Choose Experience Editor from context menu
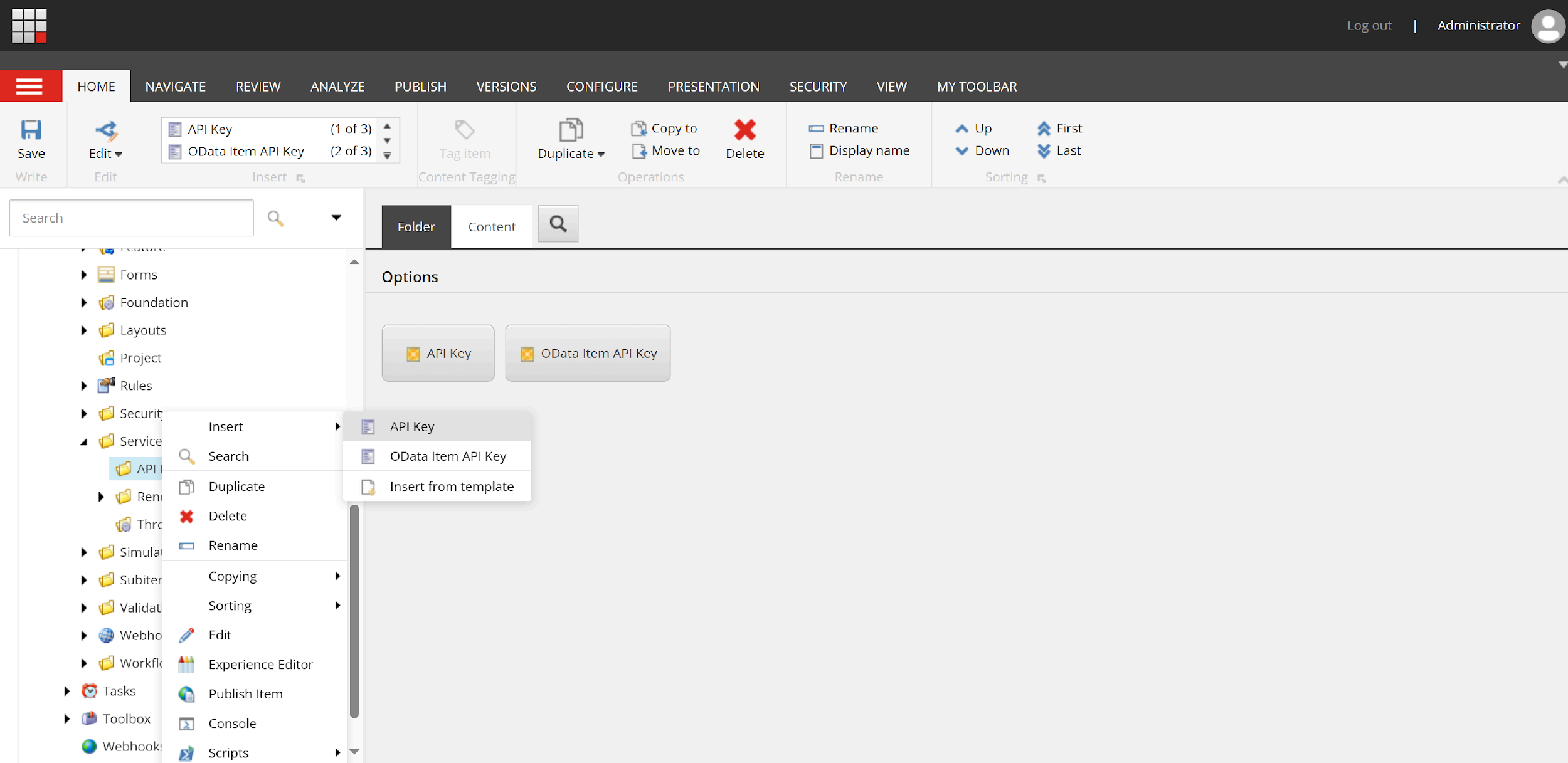The width and height of the screenshot is (1568, 763). pyautogui.click(x=254, y=665)
